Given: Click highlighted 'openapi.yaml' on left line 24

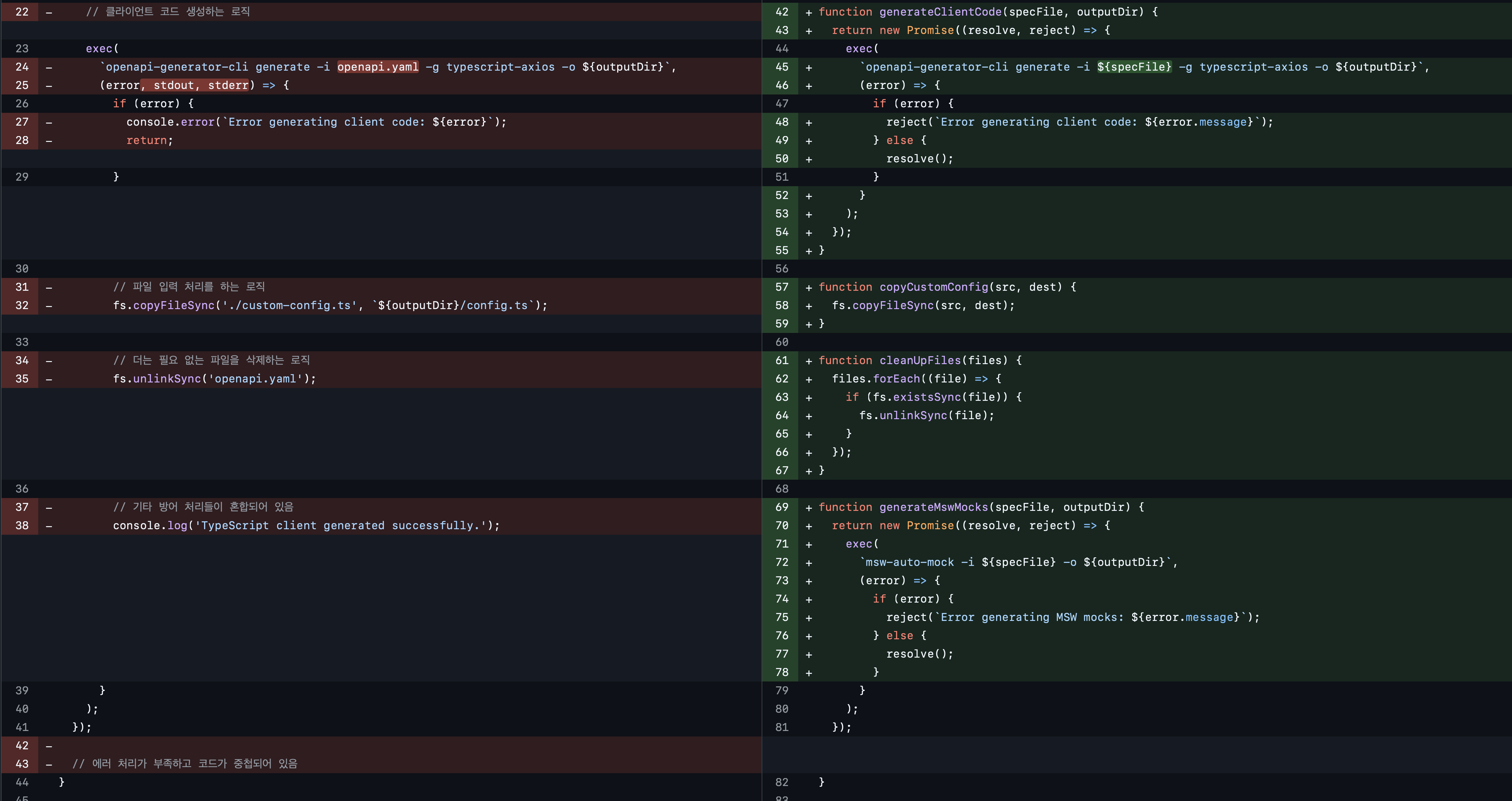Looking at the screenshot, I should (x=378, y=67).
